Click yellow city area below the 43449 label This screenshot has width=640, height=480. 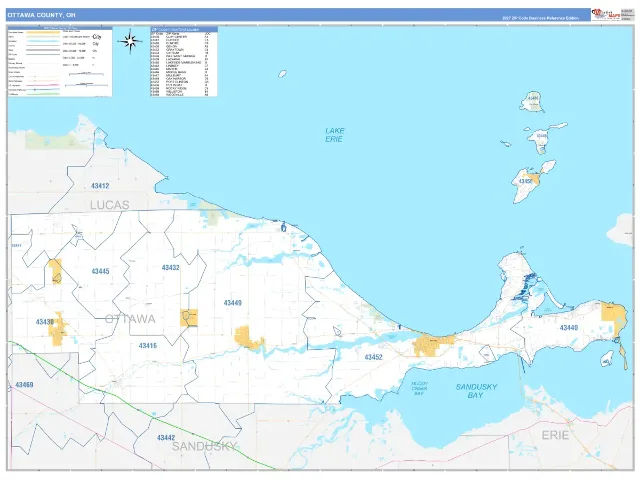(x=249, y=338)
